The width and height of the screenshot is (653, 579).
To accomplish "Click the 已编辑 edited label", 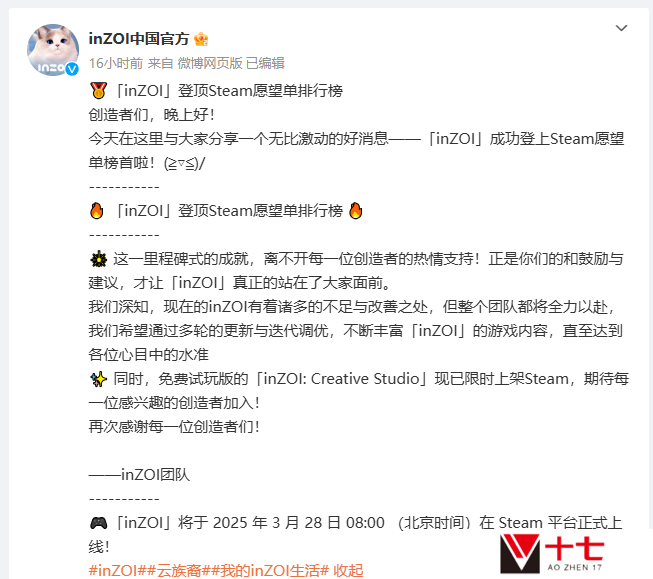I will tap(265, 63).
